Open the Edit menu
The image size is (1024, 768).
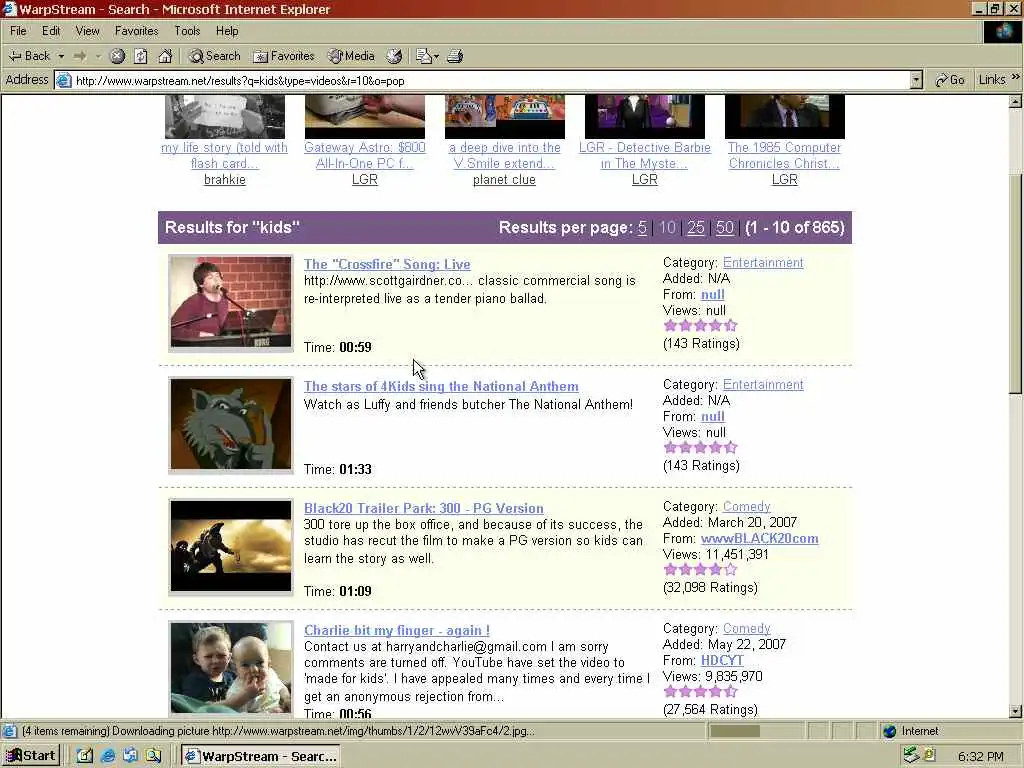(x=51, y=31)
